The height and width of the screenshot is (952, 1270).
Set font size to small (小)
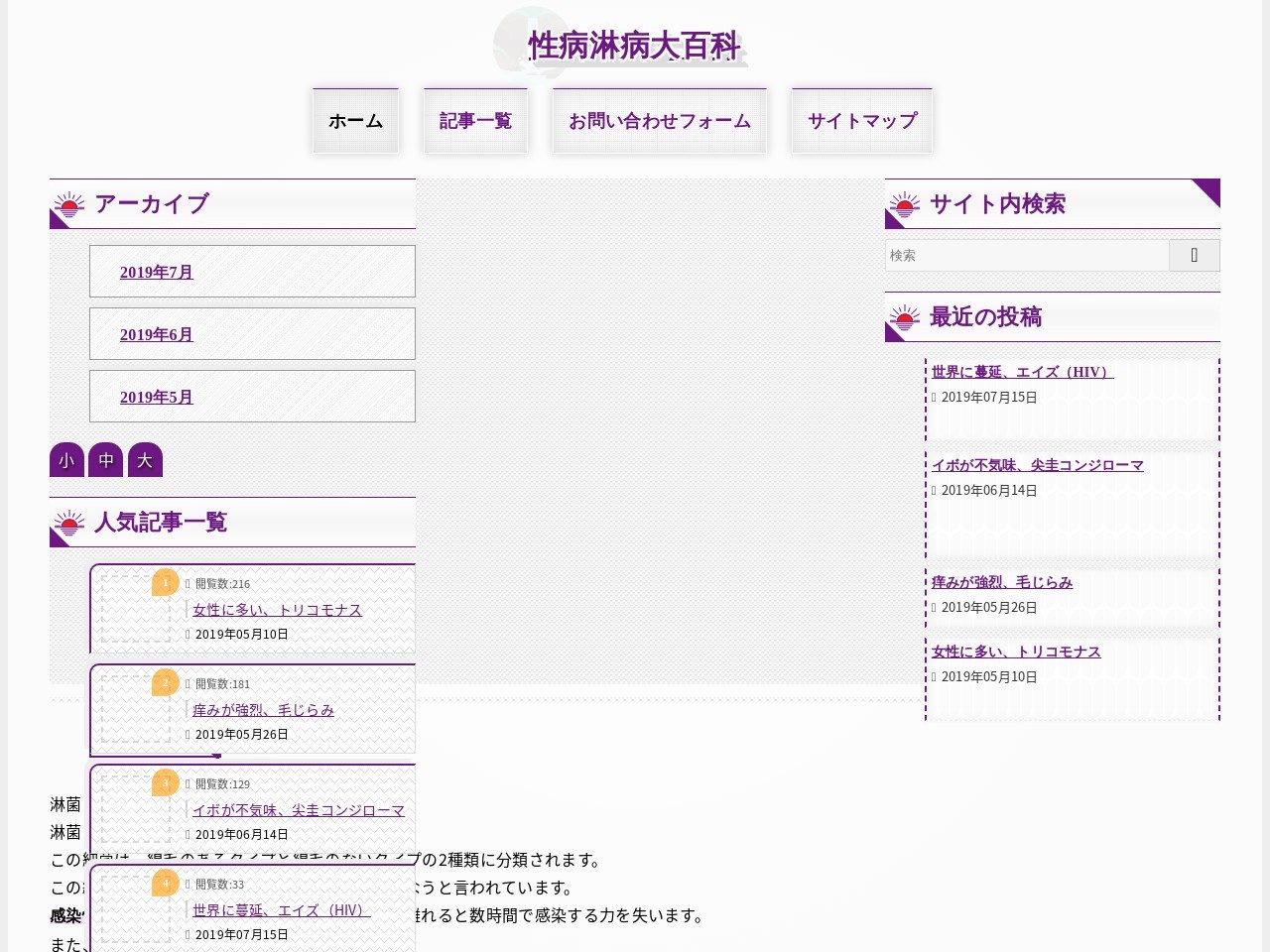pyautogui.click(x=66, y=460)
